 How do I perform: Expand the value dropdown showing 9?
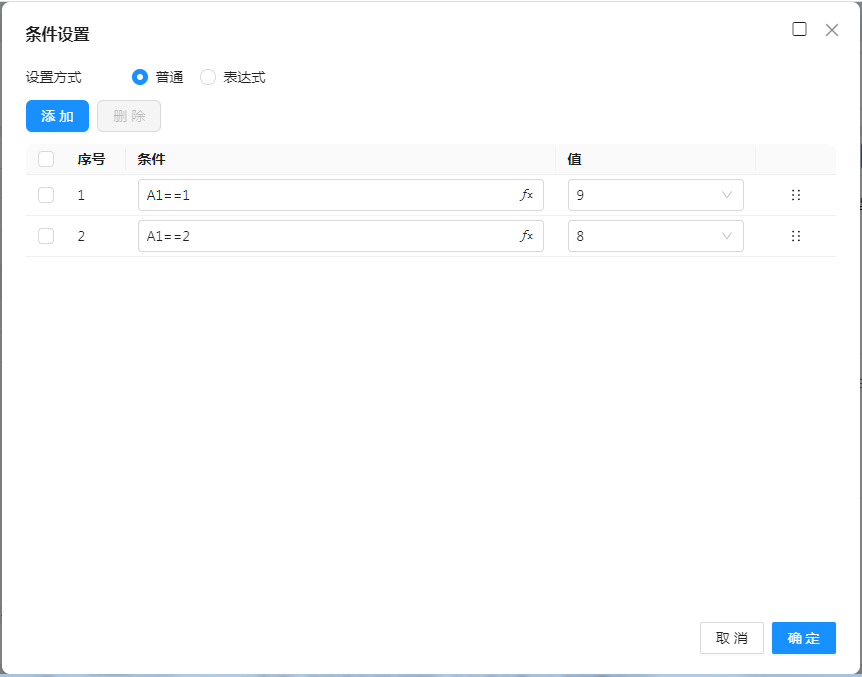coord(655,195)
